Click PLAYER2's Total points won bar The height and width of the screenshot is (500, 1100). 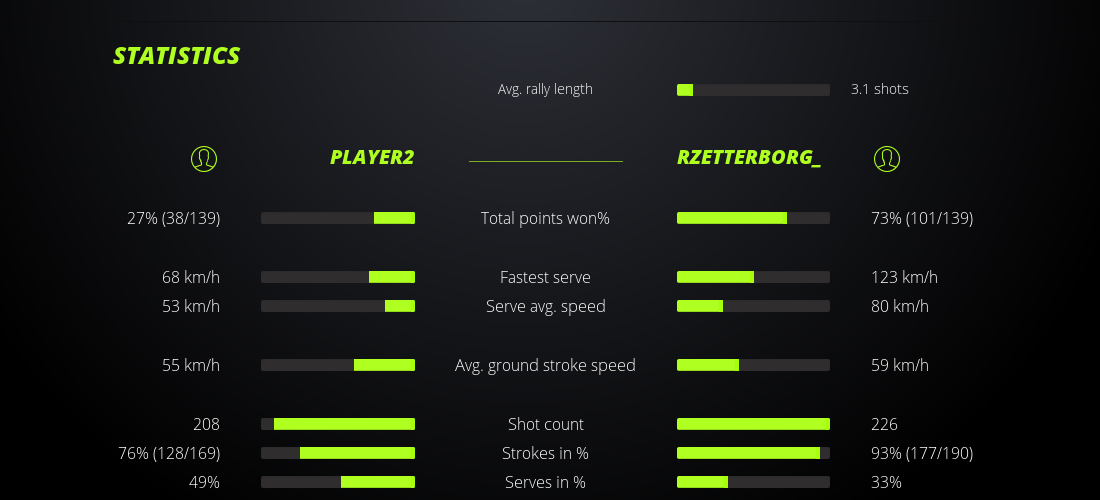point(338,218)
